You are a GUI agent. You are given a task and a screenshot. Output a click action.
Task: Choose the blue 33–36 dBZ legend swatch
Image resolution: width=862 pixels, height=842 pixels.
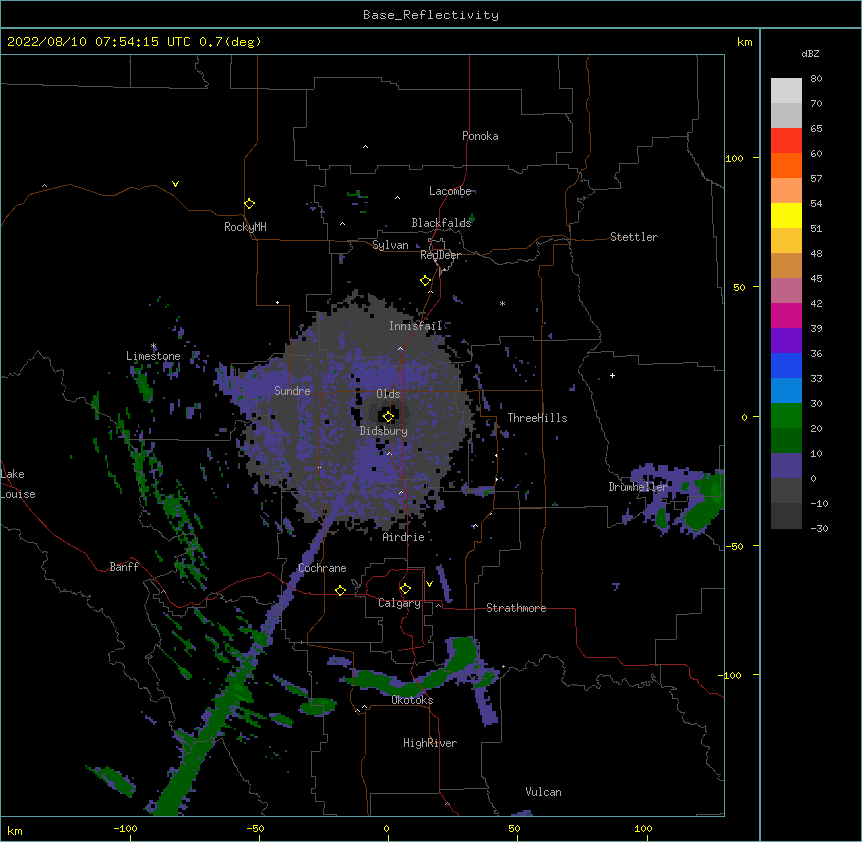click(786, 365)
